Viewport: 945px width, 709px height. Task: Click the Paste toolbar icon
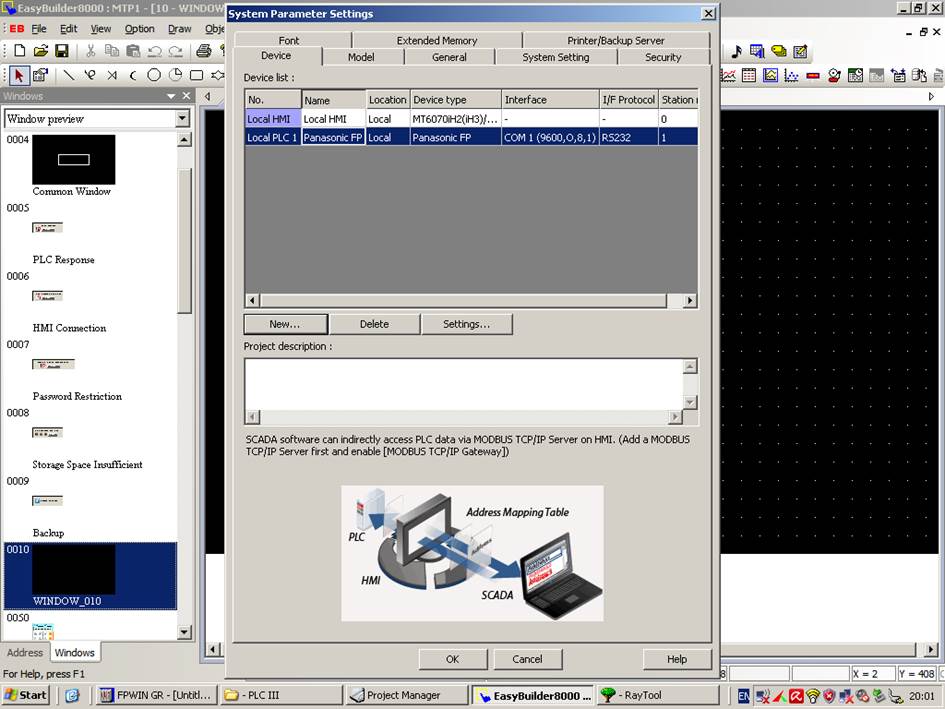coord(131,51)
